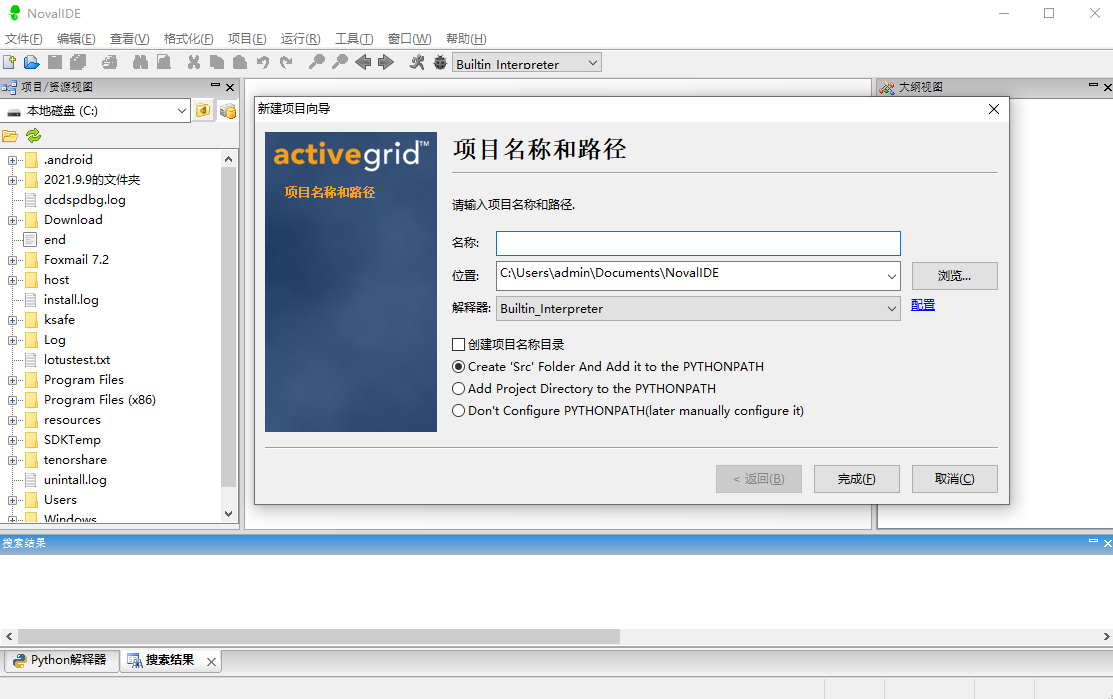Click the database box icon in project panel

pos(228,111)
